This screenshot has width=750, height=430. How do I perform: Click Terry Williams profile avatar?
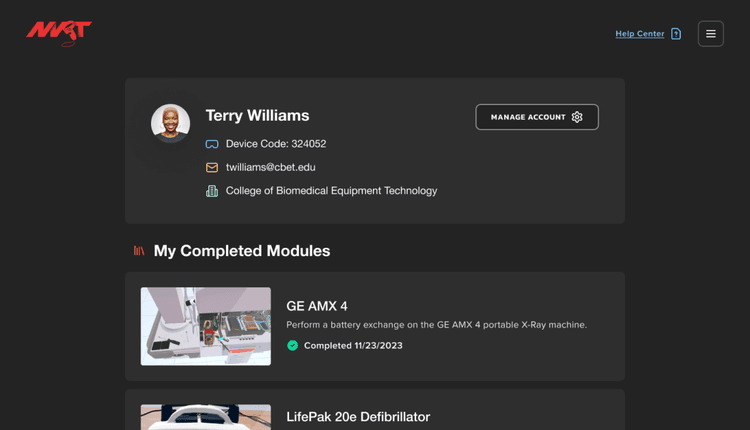(x=170, y=123)
